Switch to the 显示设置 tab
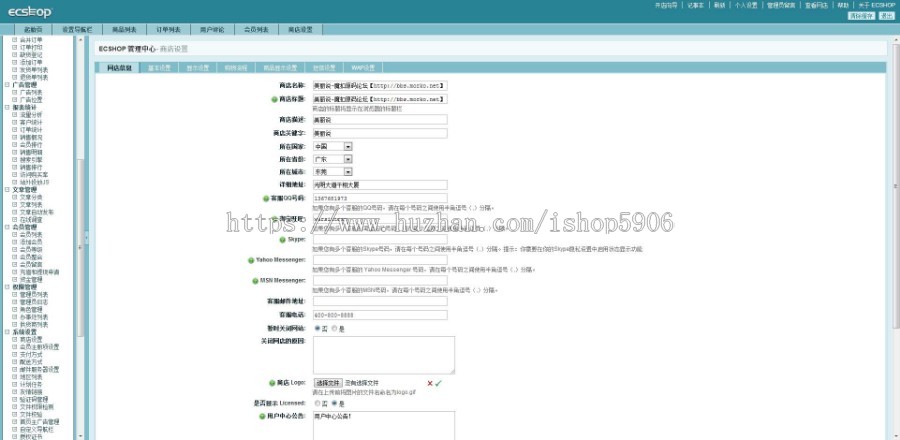The width and height of the screenshot is (900, 440). 197,68
